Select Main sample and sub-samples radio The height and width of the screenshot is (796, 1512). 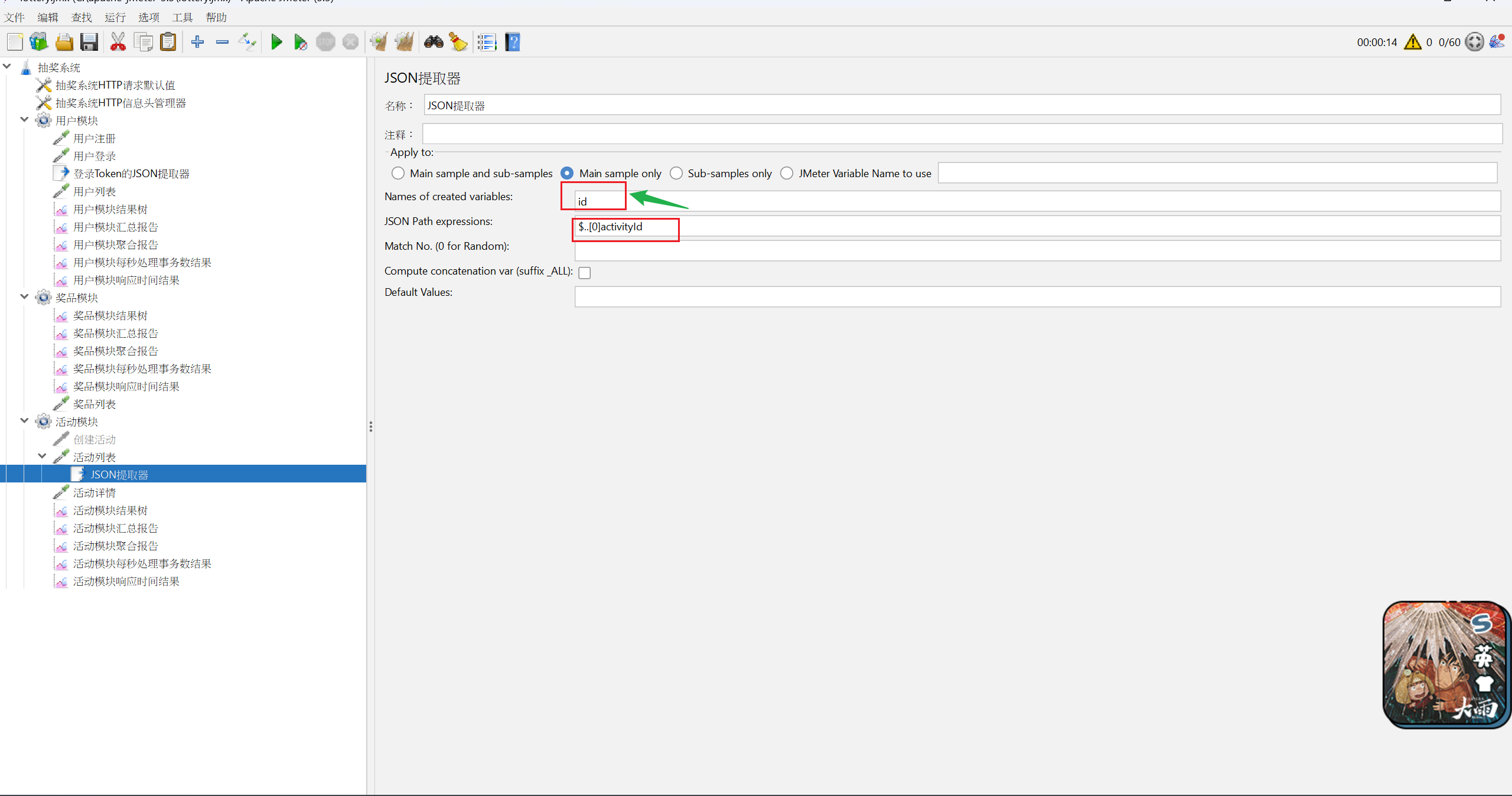(x=398, y=173)
